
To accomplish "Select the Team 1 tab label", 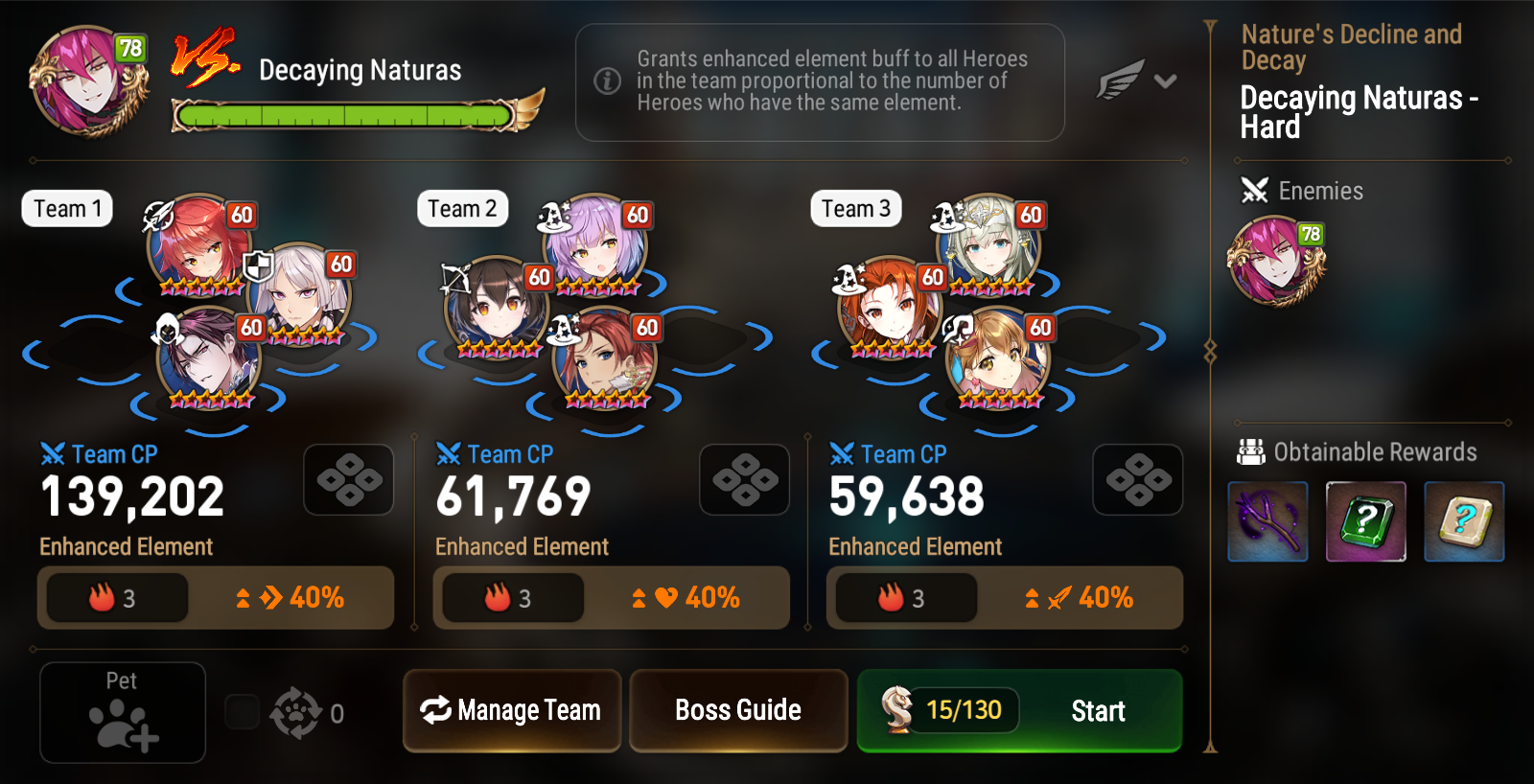I will click(67, 209).
